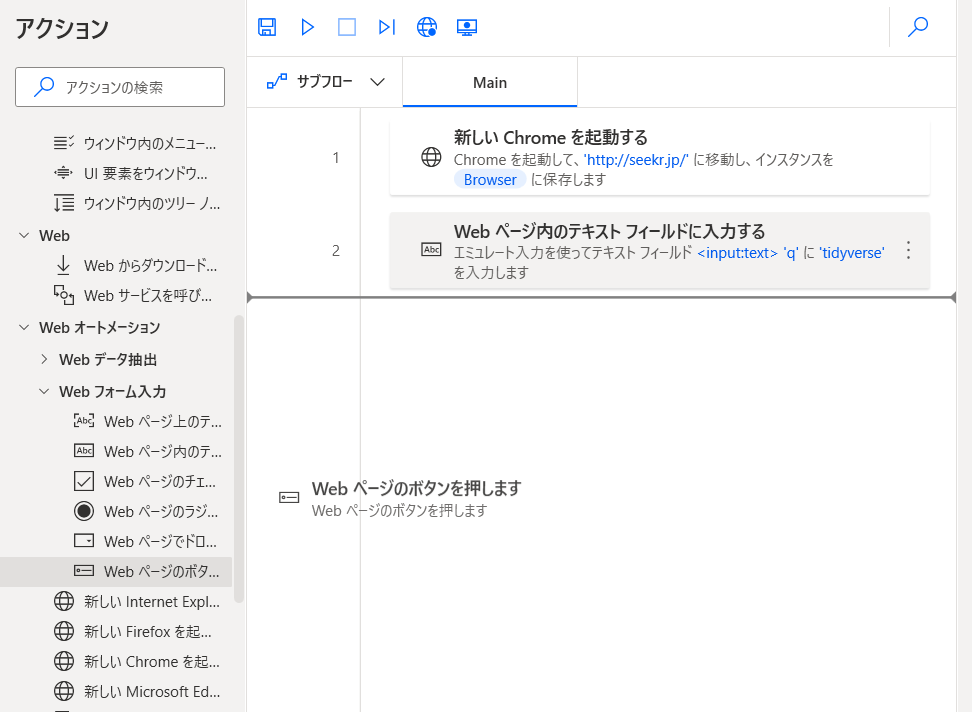Open flow search with the magnifier icon
972x712 pixels.
coord(917,27)
